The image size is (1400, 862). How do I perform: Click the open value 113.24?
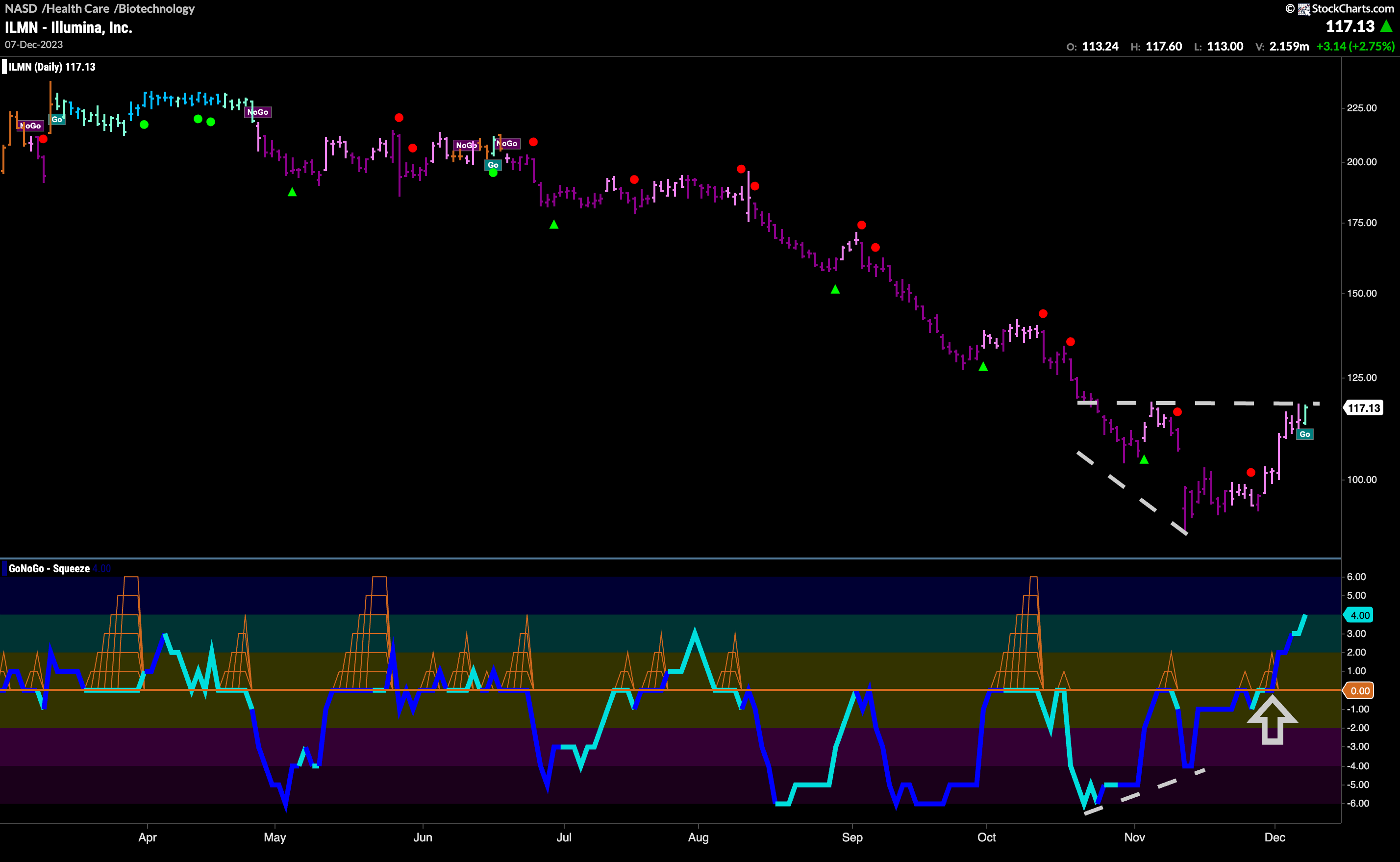(1100, 46)
